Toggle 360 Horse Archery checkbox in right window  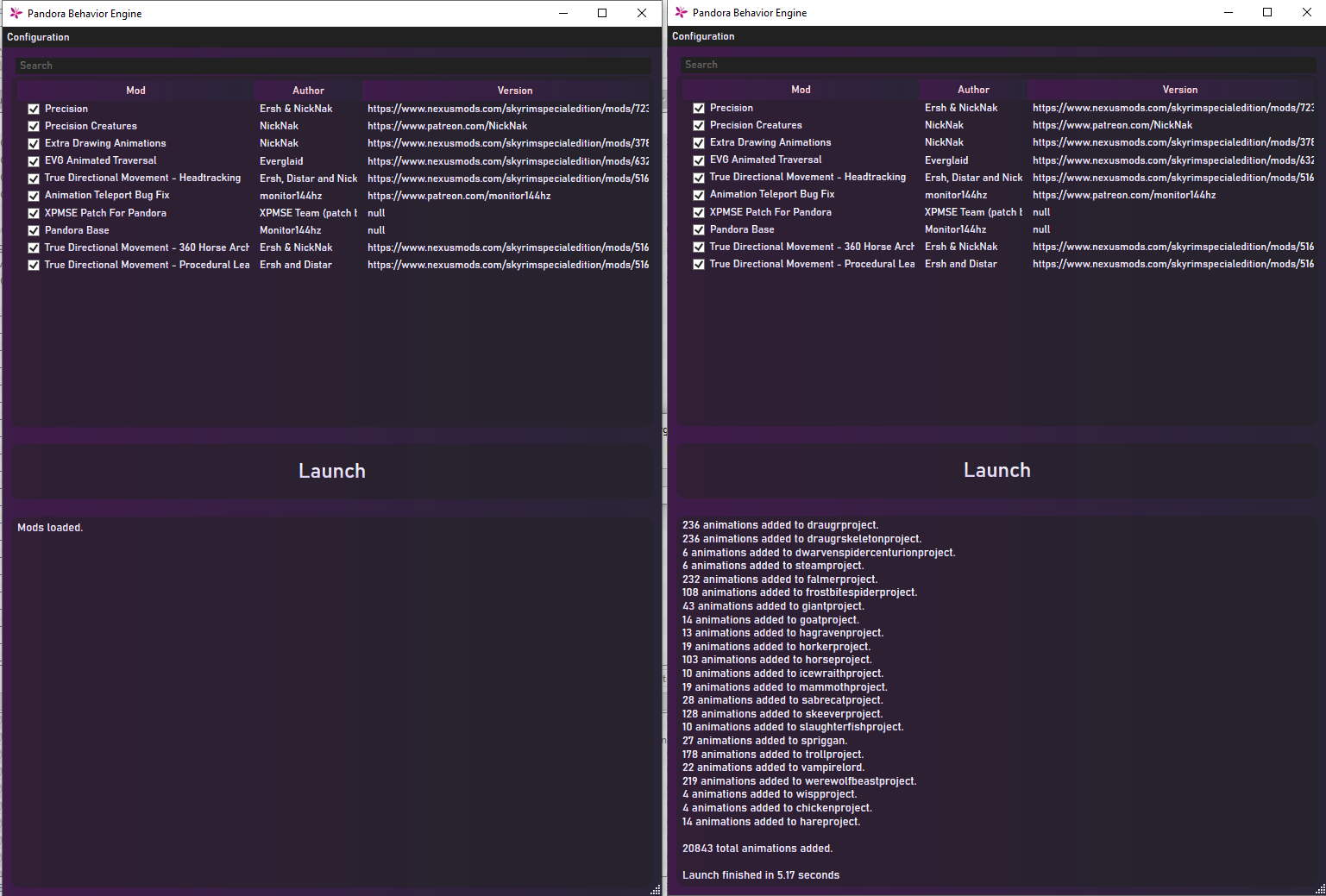click(x=699, y=247)
